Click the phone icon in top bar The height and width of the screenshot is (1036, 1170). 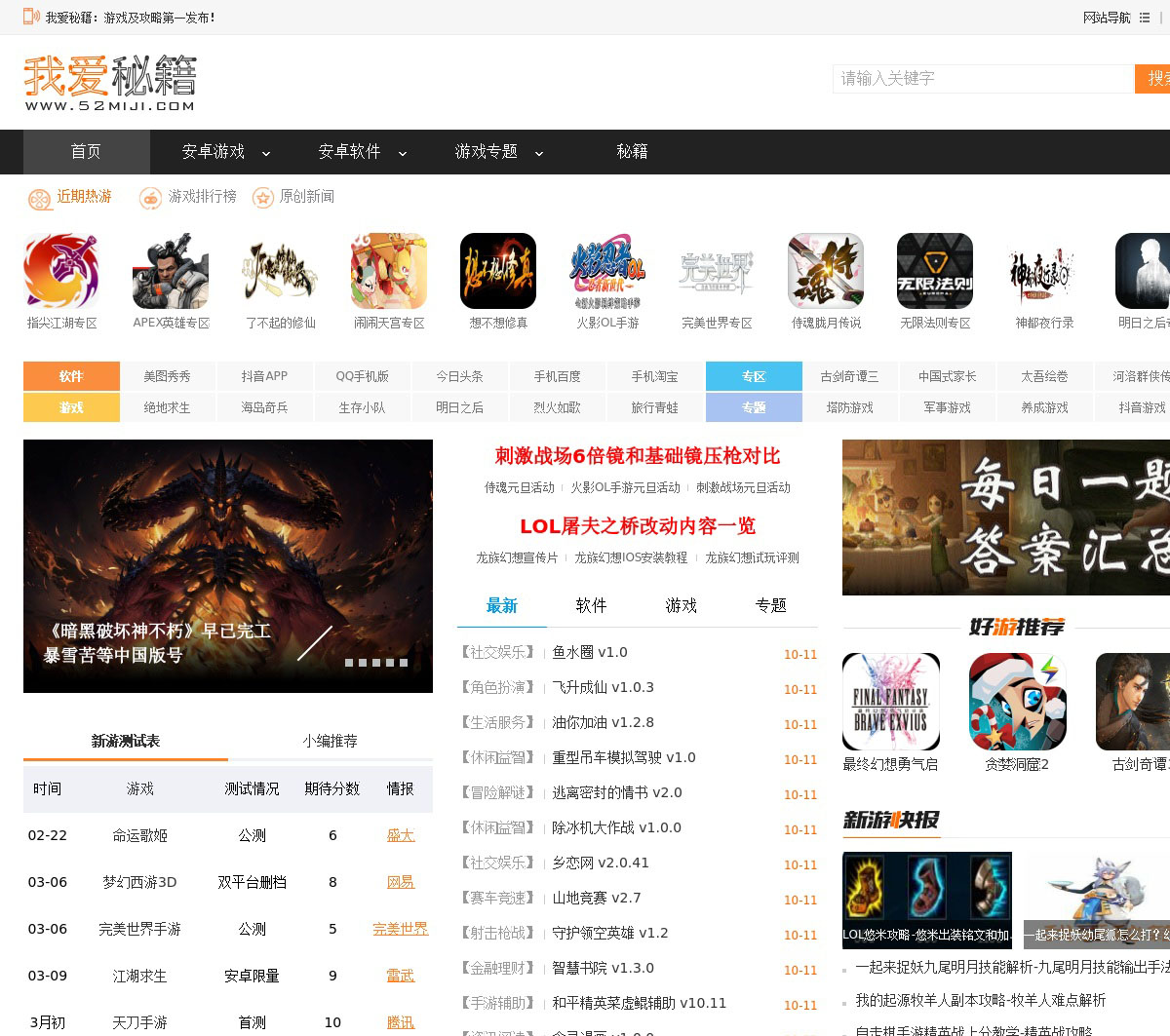31,17
